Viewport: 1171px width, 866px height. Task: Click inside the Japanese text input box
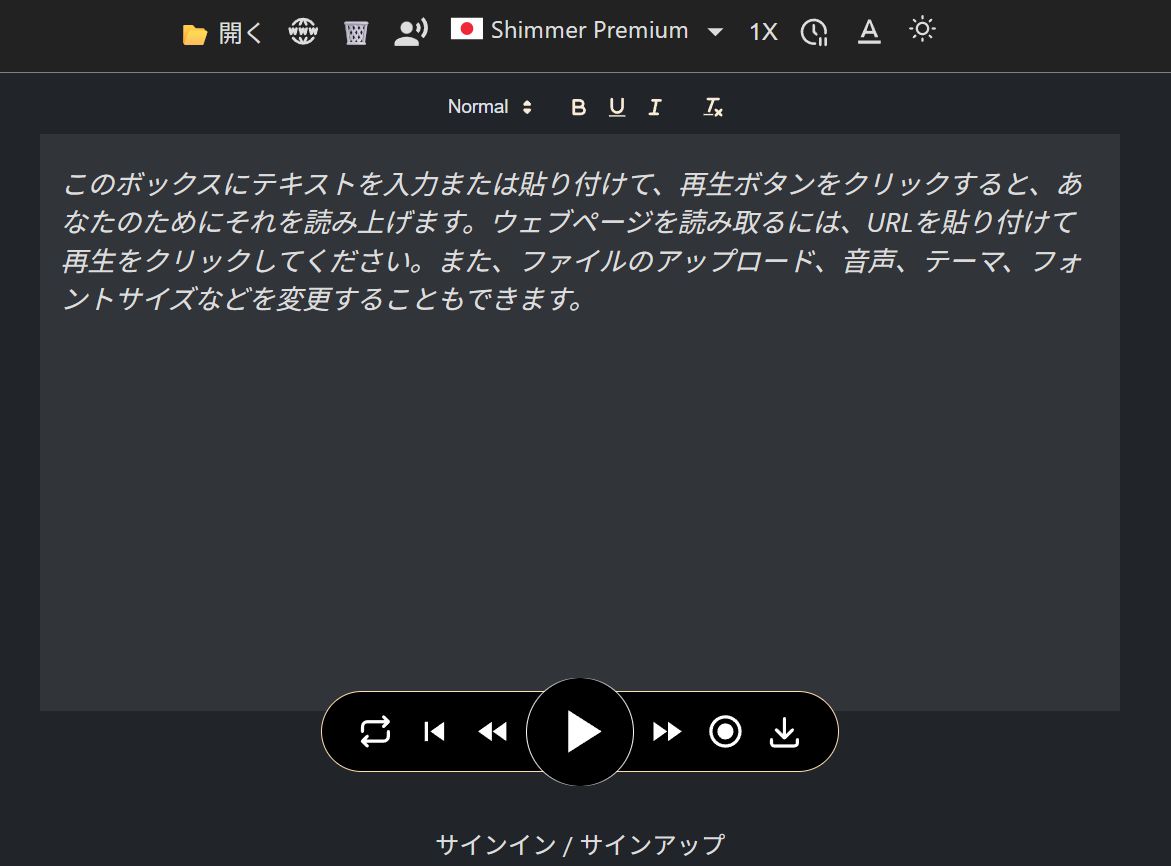click(x=579, y=450)
